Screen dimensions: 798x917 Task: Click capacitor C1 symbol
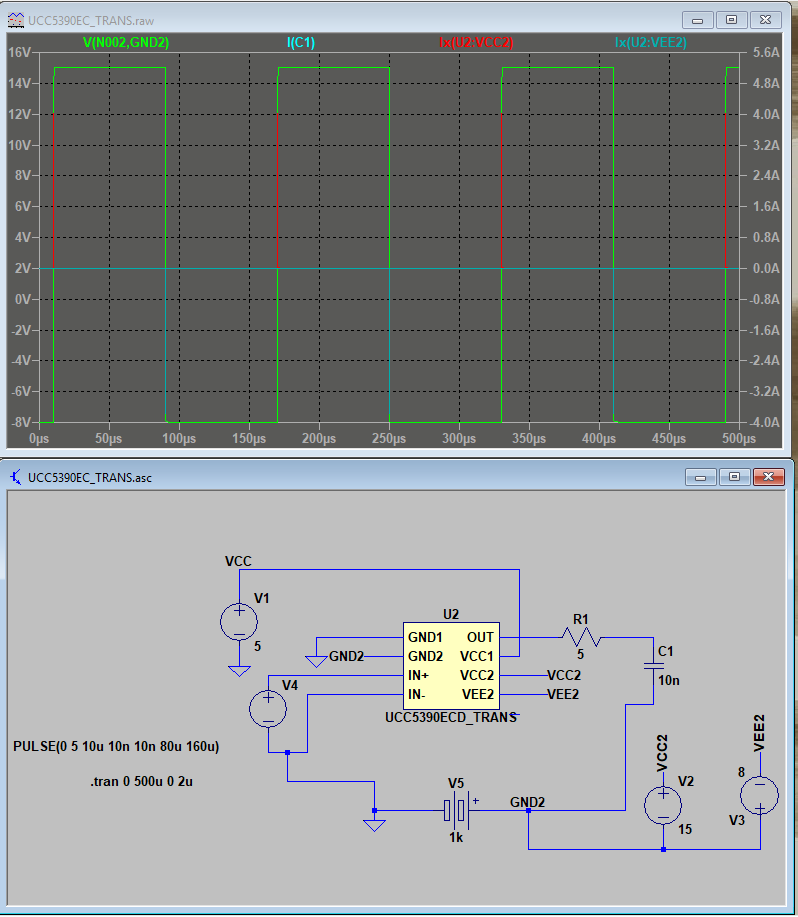[x=654, y=666]
